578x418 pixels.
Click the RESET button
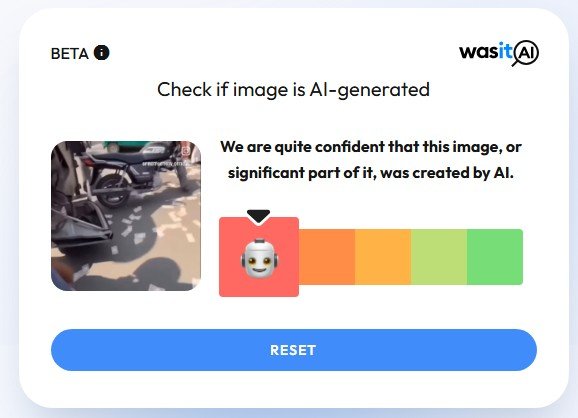294,350
